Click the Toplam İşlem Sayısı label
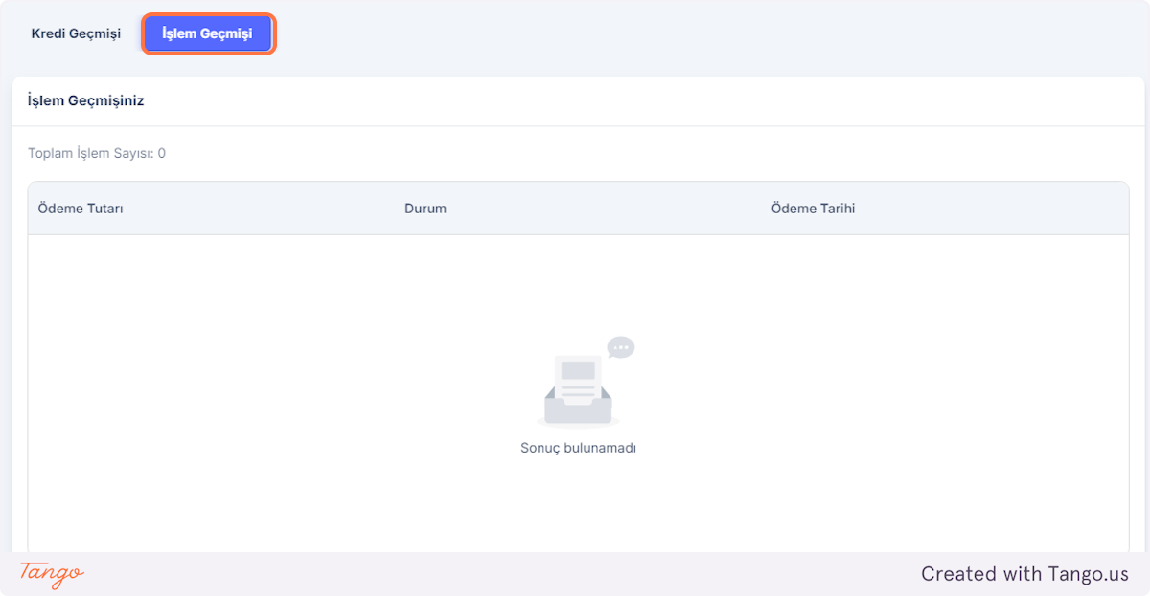Screen dimensions: 1150x596 tap(90, 154)
